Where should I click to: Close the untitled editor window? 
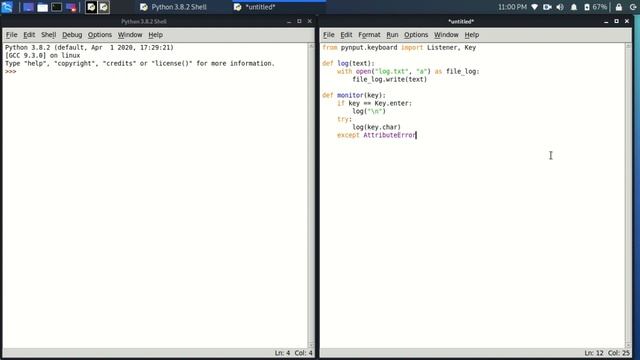point(627,21)
